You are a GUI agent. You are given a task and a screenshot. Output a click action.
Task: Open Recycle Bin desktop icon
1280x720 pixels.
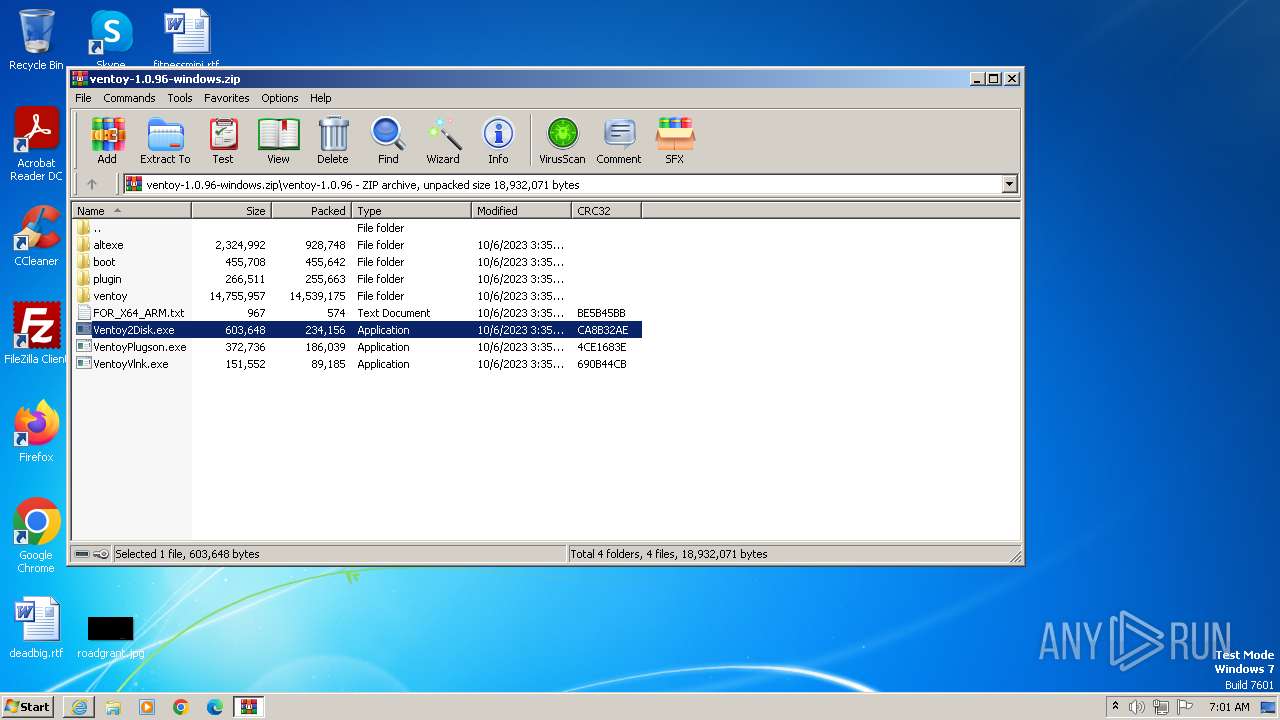[36, 40]
